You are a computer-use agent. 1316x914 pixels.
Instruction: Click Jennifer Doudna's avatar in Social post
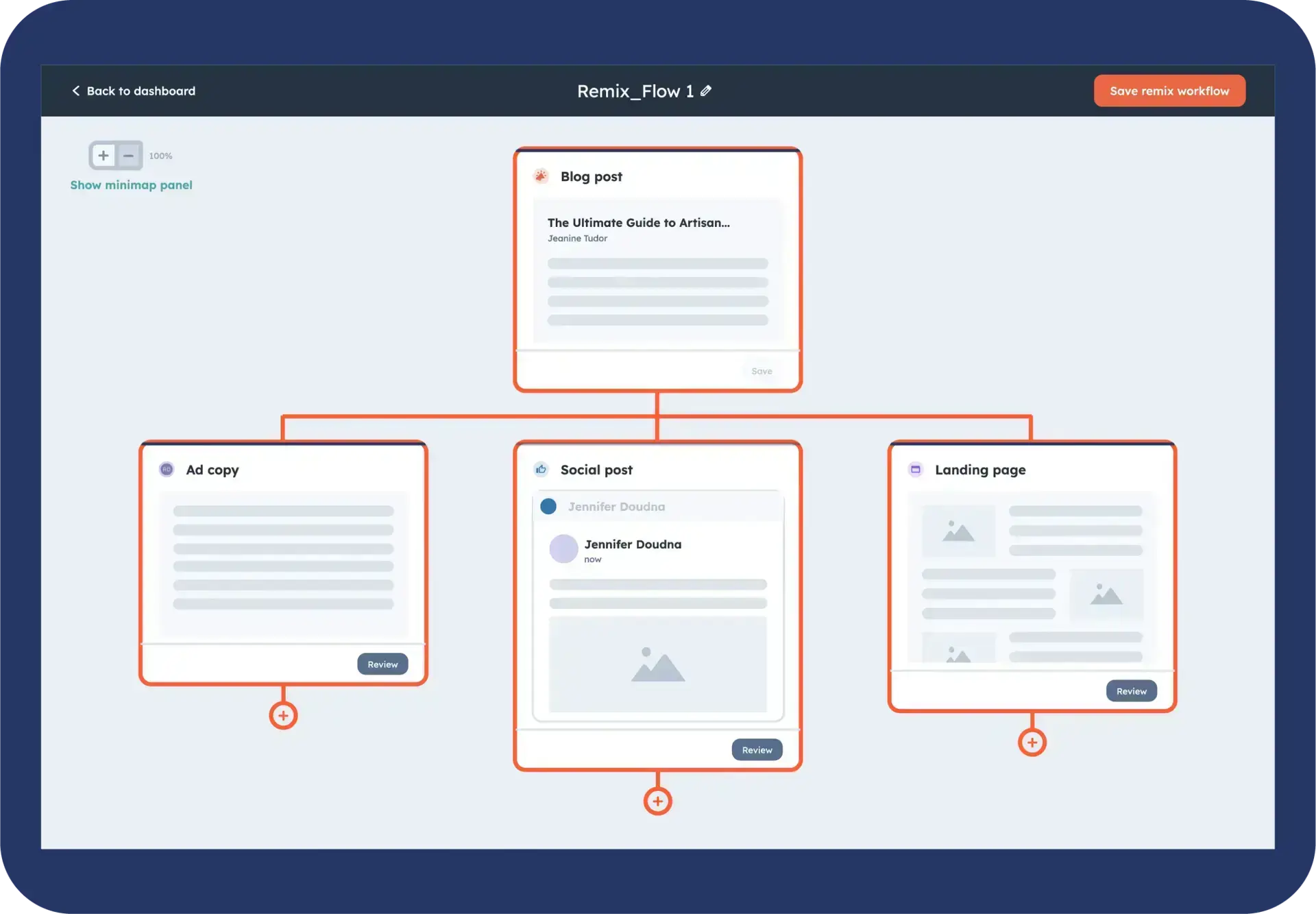tap(563, 549)
